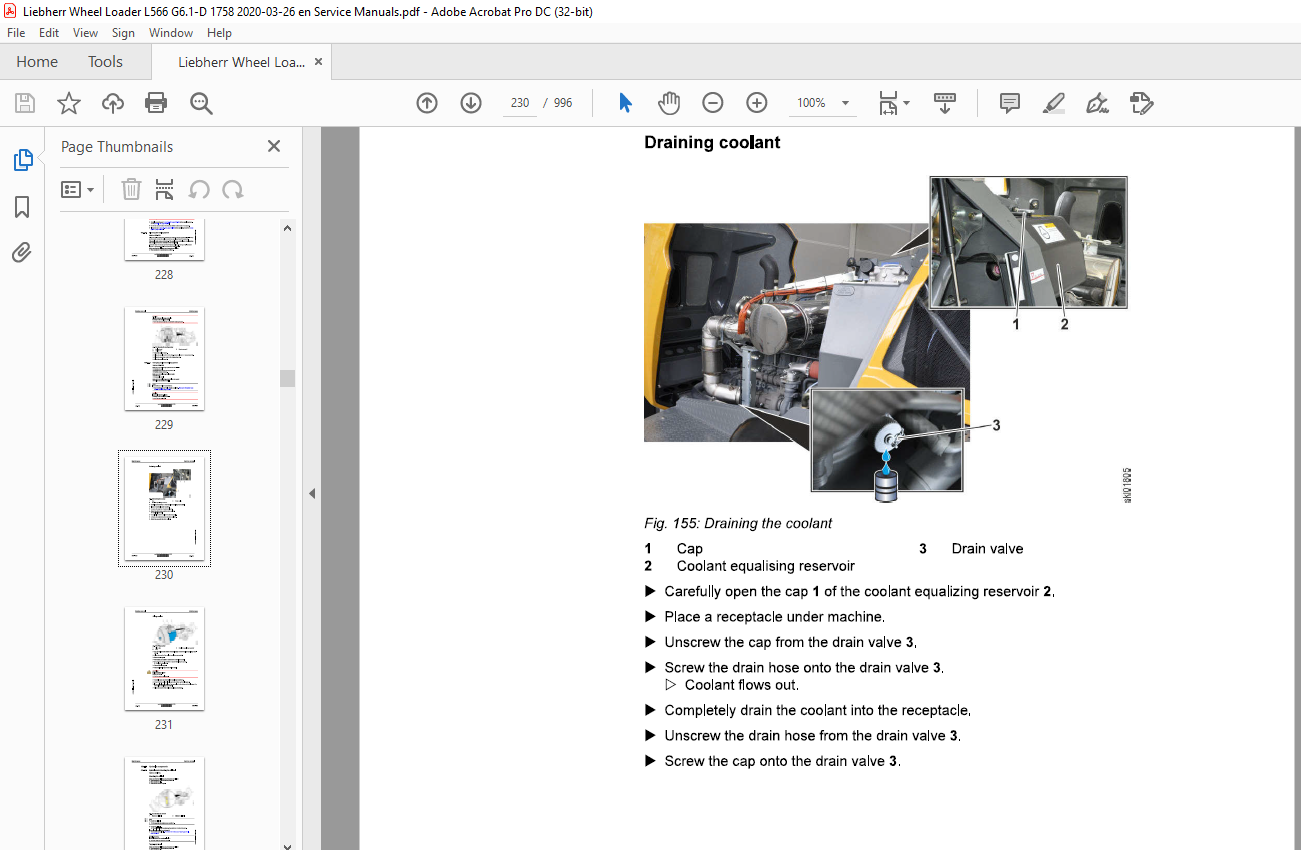Screen dimensions: 1301x850
Task: Open the Help menu
Action: [x=219, y=33]
